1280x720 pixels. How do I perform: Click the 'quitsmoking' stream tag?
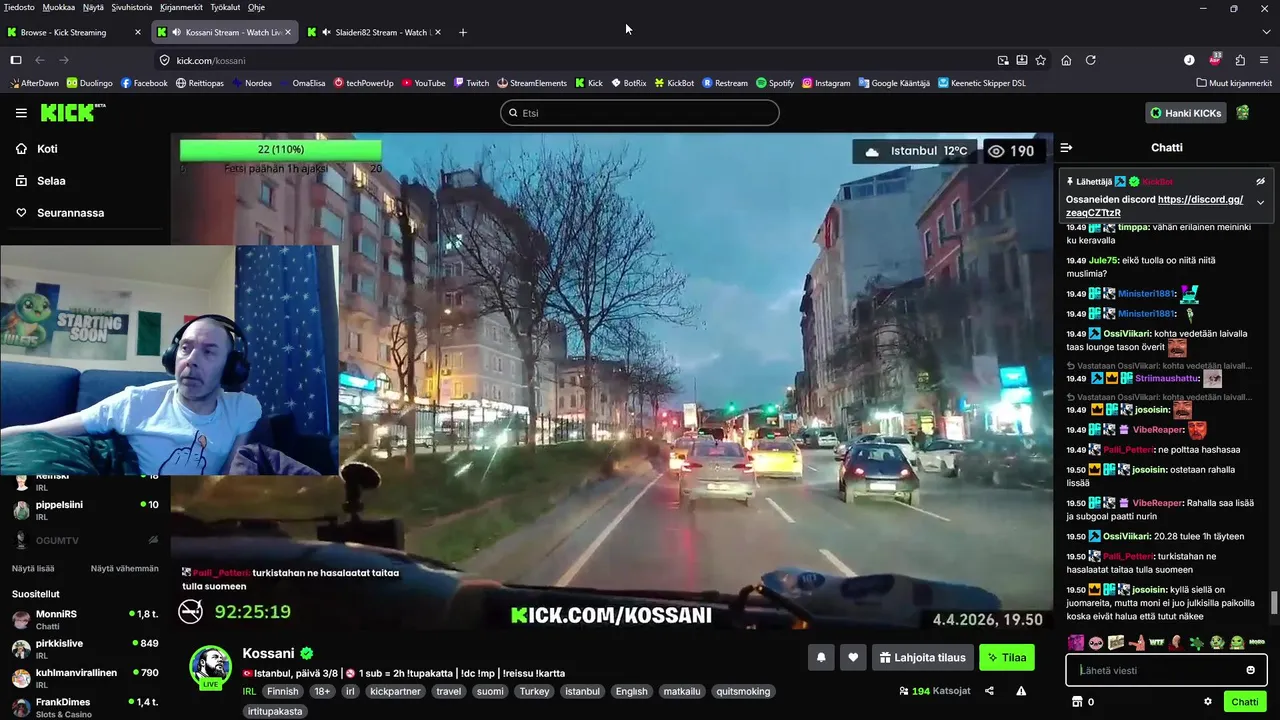pos(743,691)
